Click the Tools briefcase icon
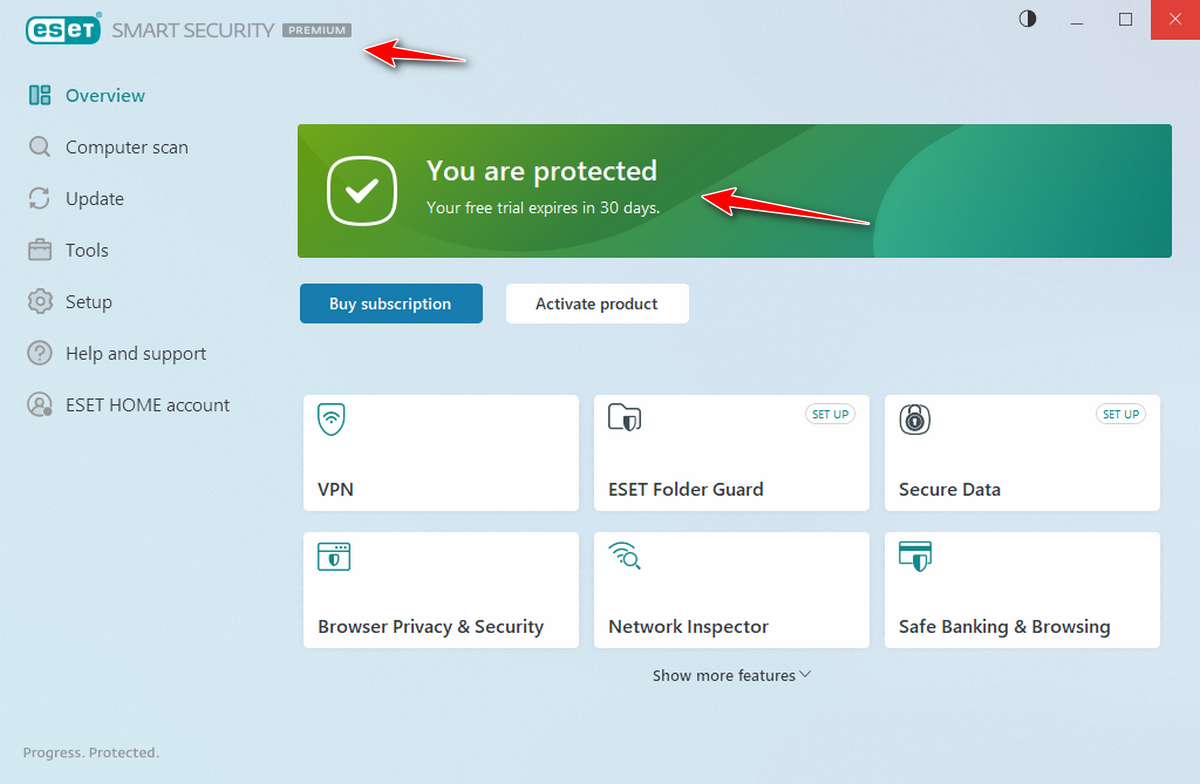The image size is (1200, 784). (x=40, y=251)
